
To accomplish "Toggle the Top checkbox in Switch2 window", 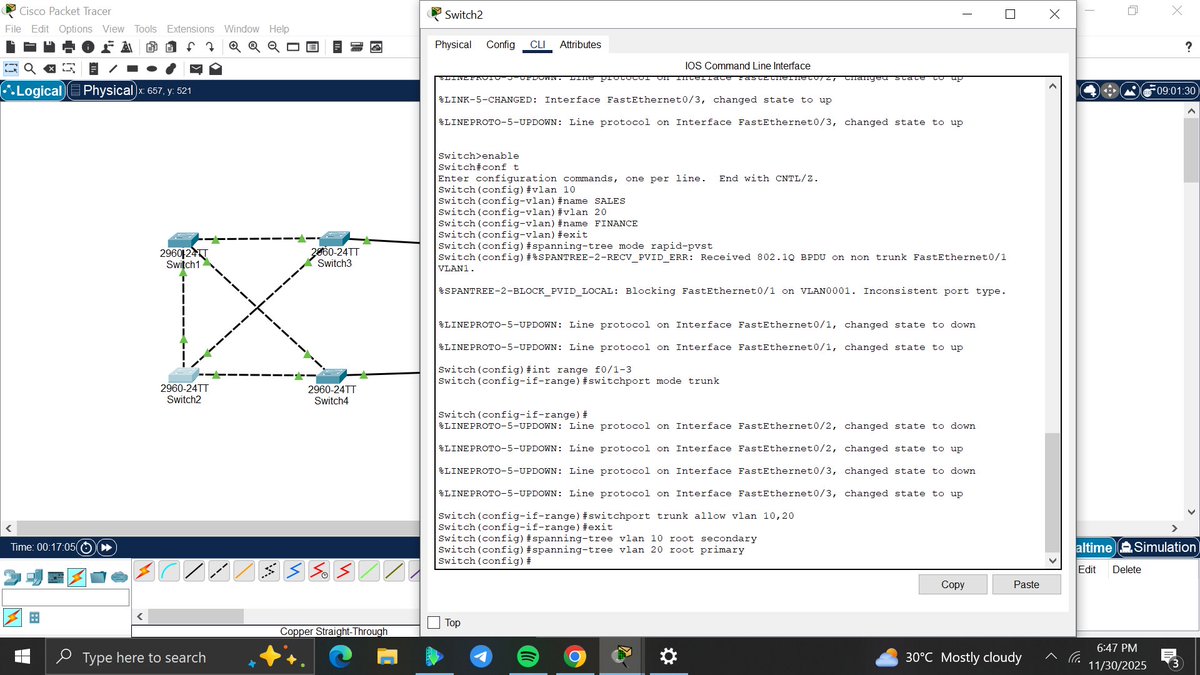I will click(x=434, y=622).
